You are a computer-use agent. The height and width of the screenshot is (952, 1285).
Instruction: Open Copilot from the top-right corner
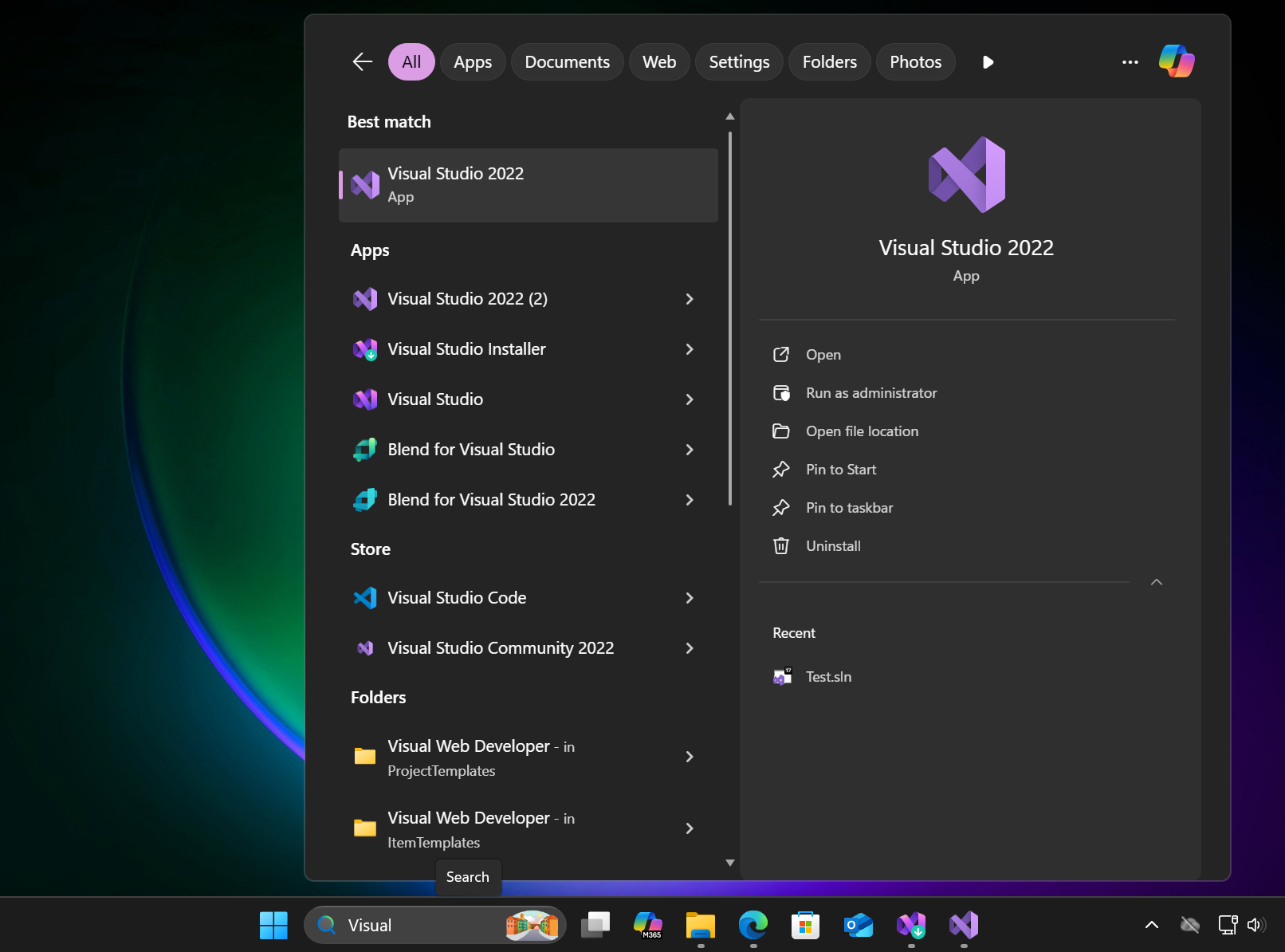(1177, 61)
